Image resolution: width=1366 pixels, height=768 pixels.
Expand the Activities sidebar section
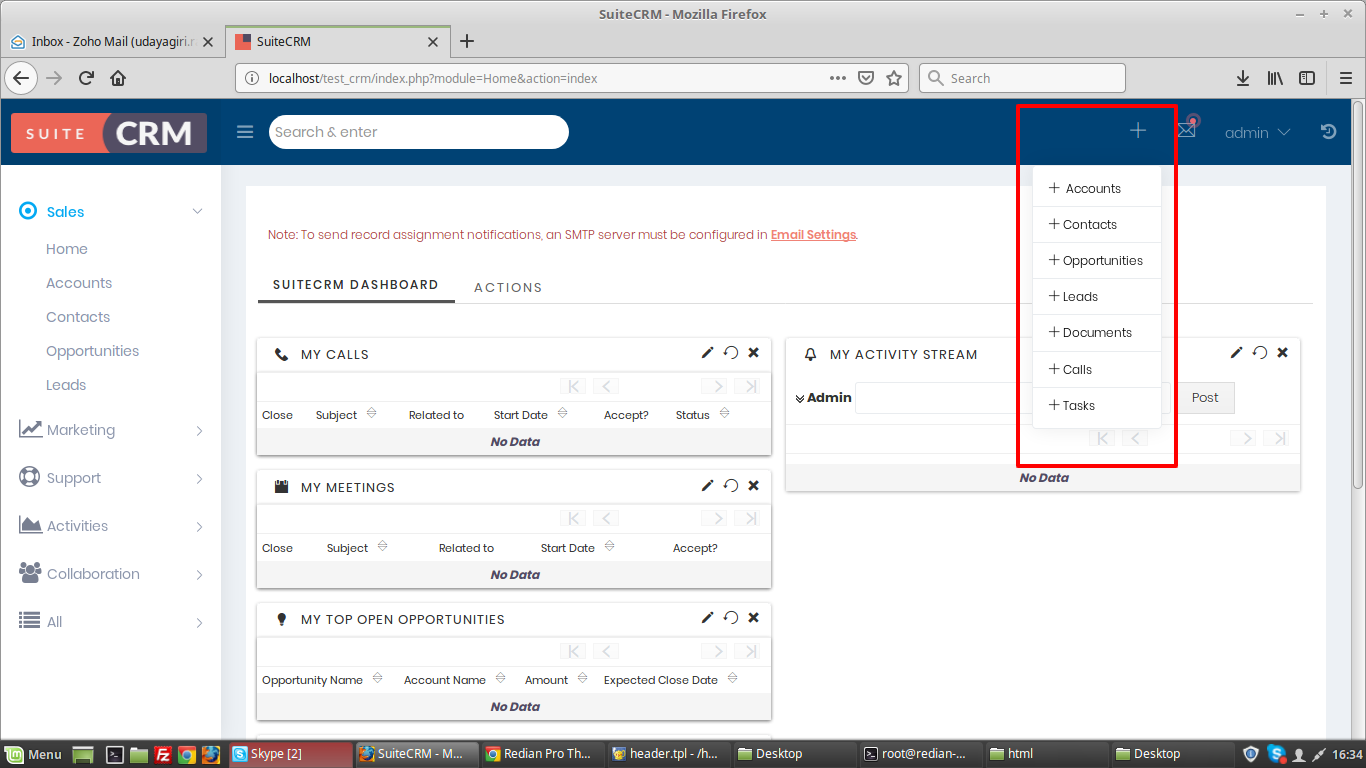[x=199, y=526]
